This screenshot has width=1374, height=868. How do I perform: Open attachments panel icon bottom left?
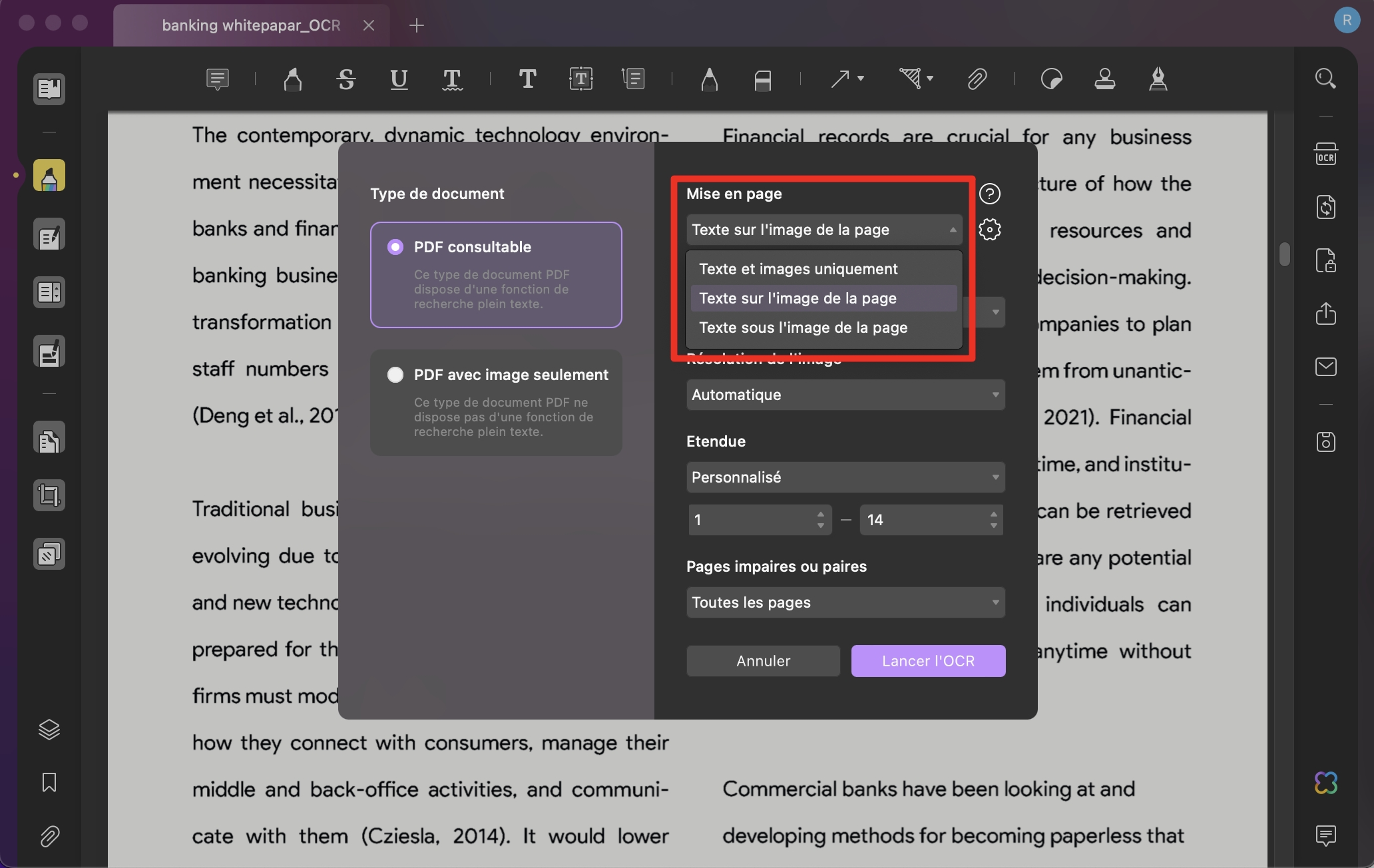coord(49,836)
